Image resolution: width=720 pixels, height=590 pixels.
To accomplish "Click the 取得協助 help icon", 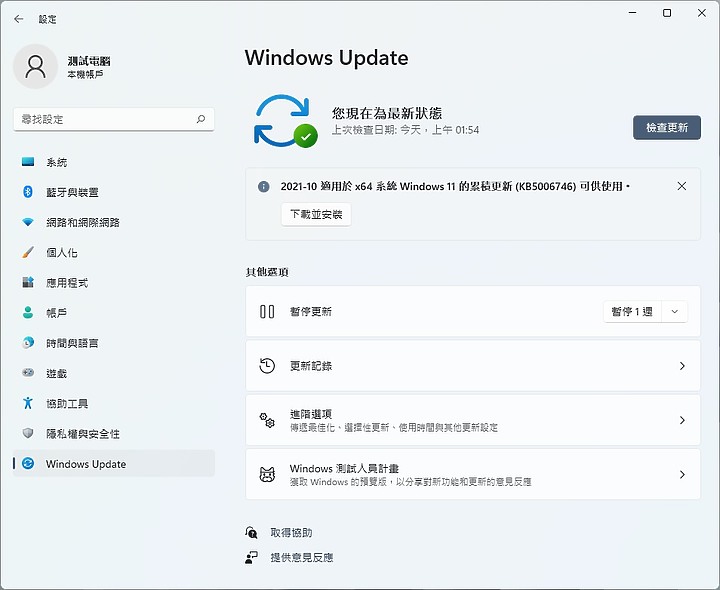I will coord(251,533).
